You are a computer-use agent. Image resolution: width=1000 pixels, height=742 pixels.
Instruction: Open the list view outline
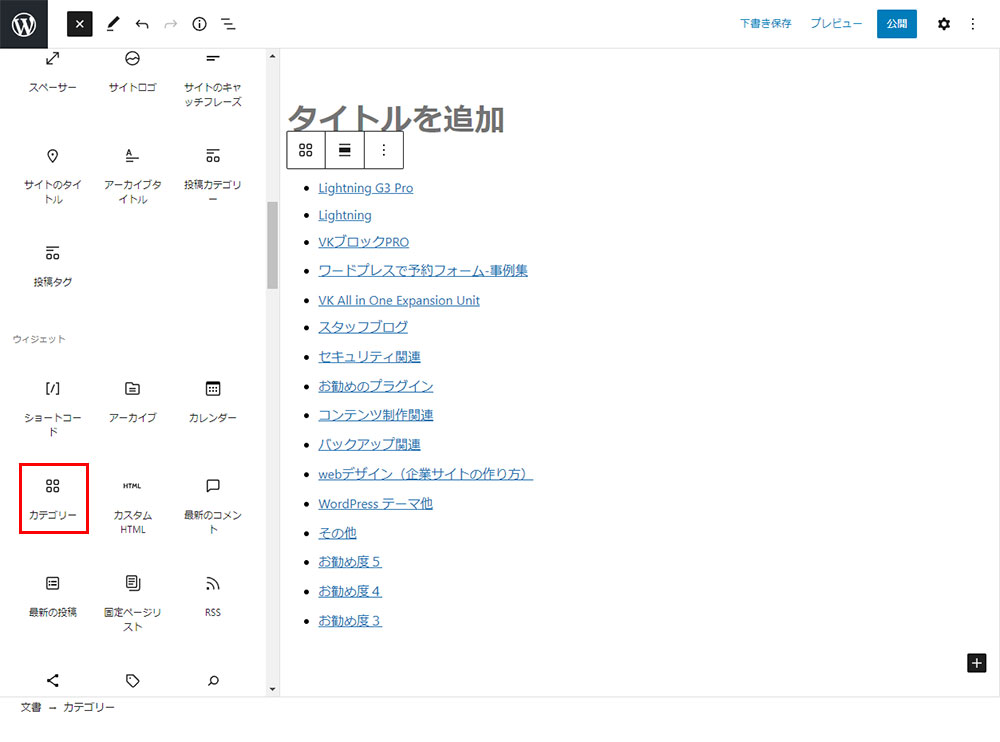228,24
